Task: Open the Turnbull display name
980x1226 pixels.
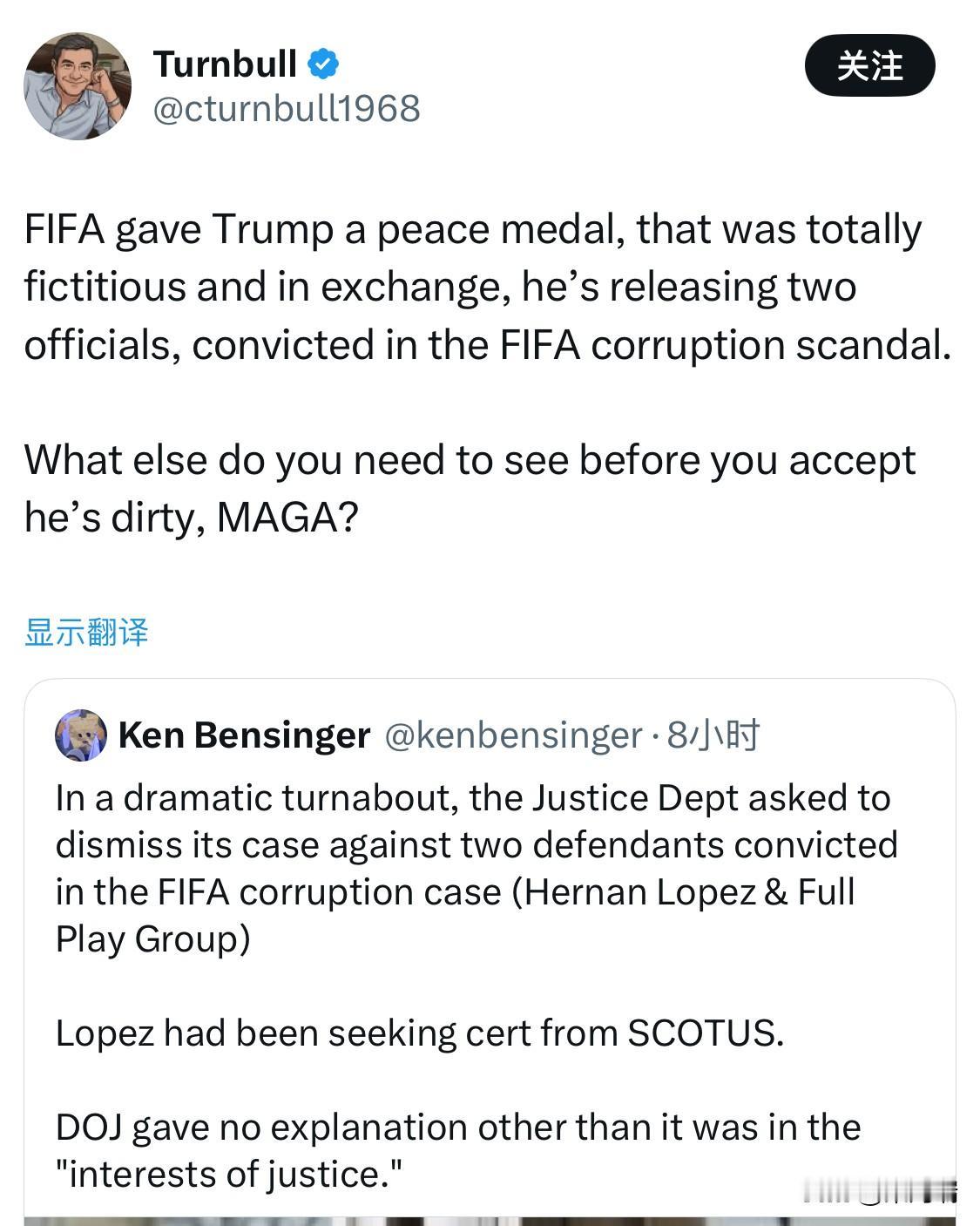Action: point(225,64)
